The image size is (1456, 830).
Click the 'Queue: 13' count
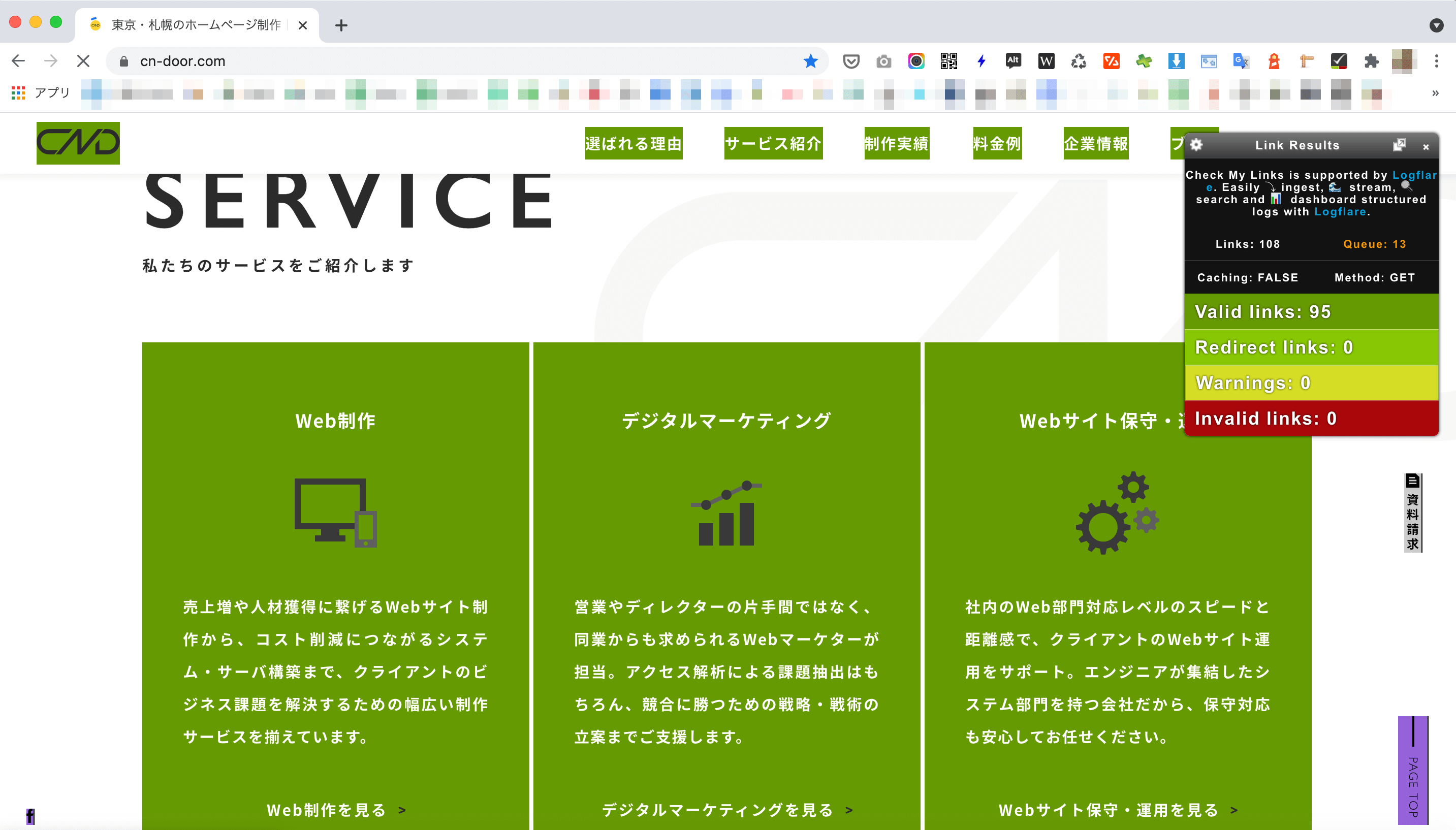[x=1374, y=244]
